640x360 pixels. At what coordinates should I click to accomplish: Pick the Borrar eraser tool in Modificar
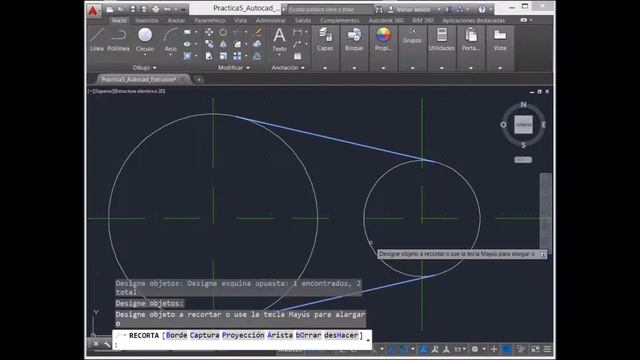[x=257, y=32]
